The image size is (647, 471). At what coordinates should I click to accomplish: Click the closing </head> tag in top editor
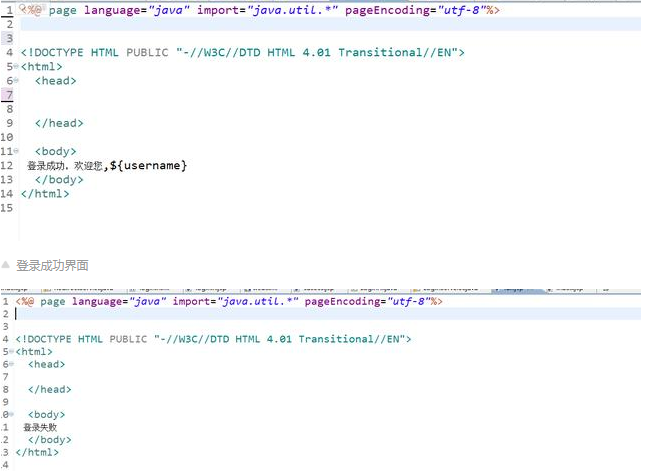pos(59,123)
